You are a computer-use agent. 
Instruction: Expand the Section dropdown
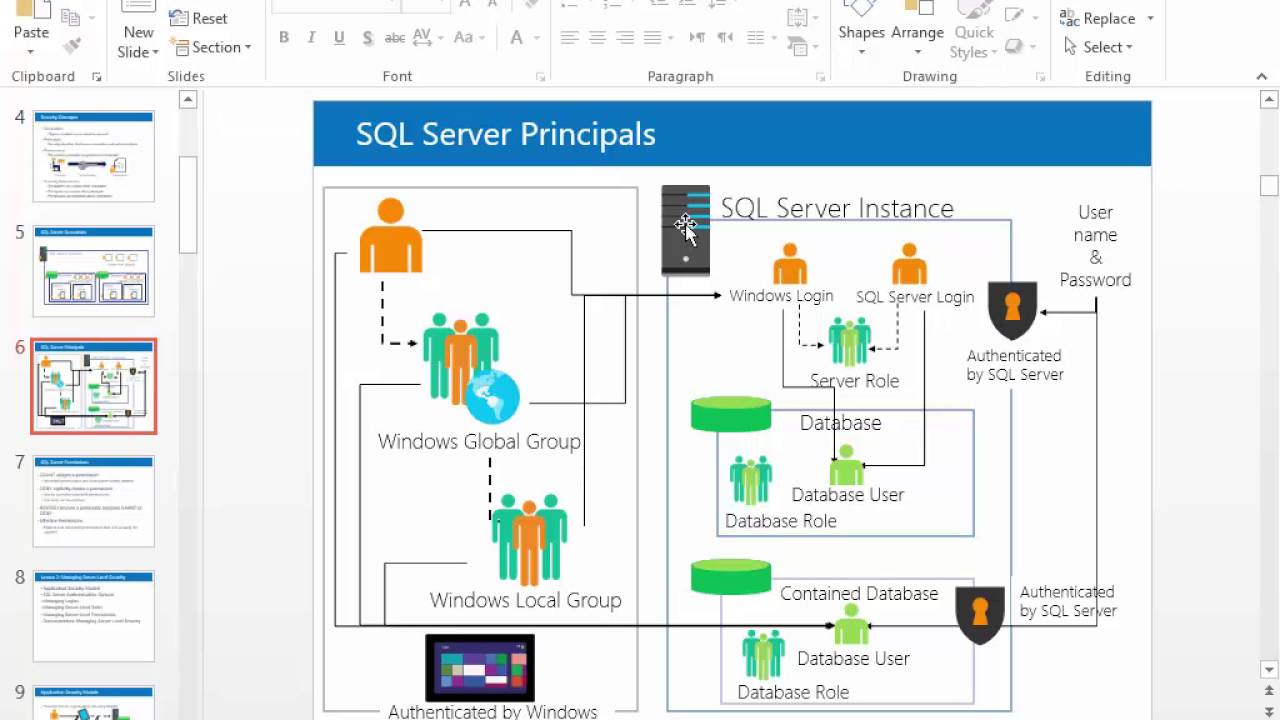pos(247,47)
